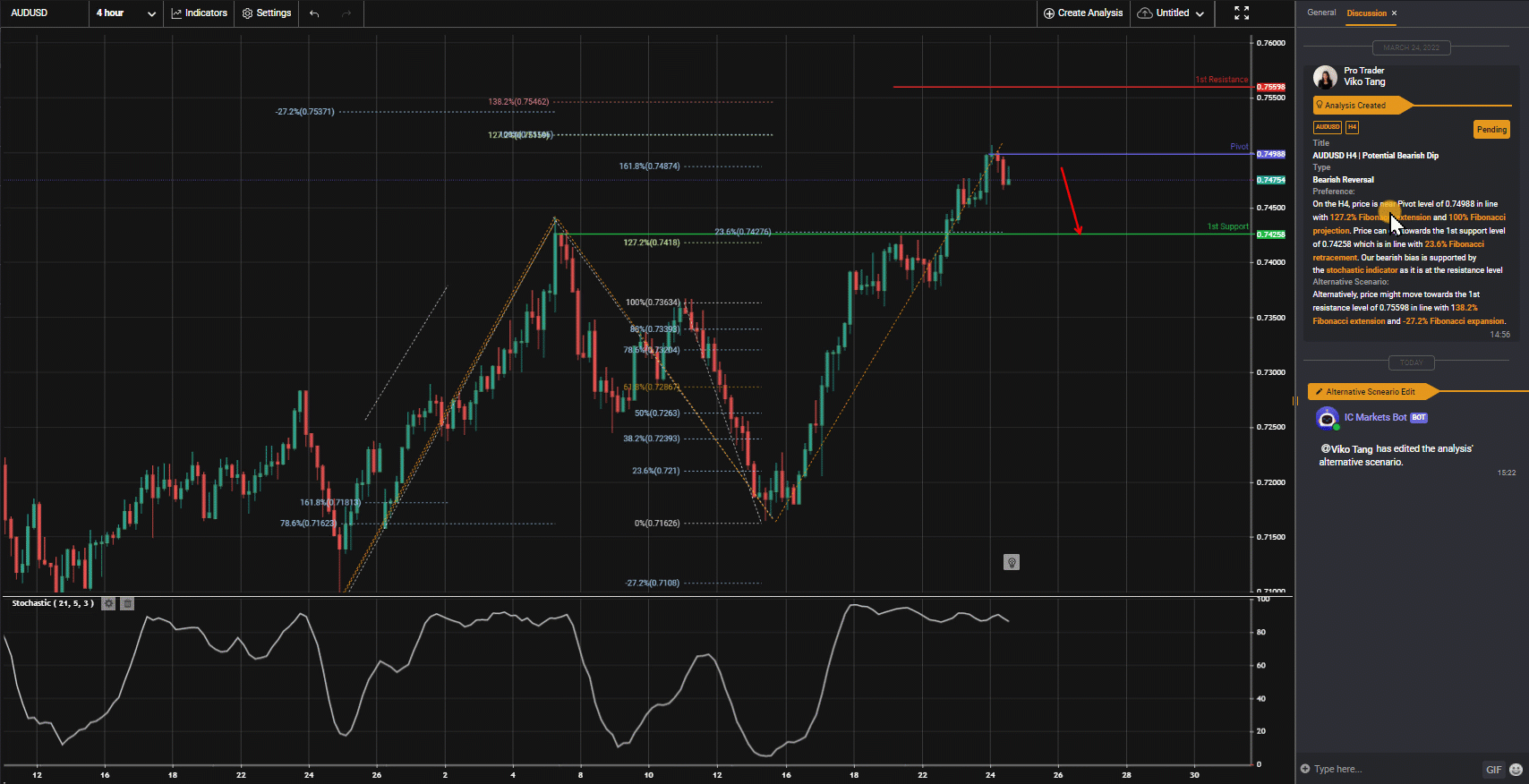1529x784 pixels.
Task: Click the H4 timeframe tag
Action: point(1352,127)
